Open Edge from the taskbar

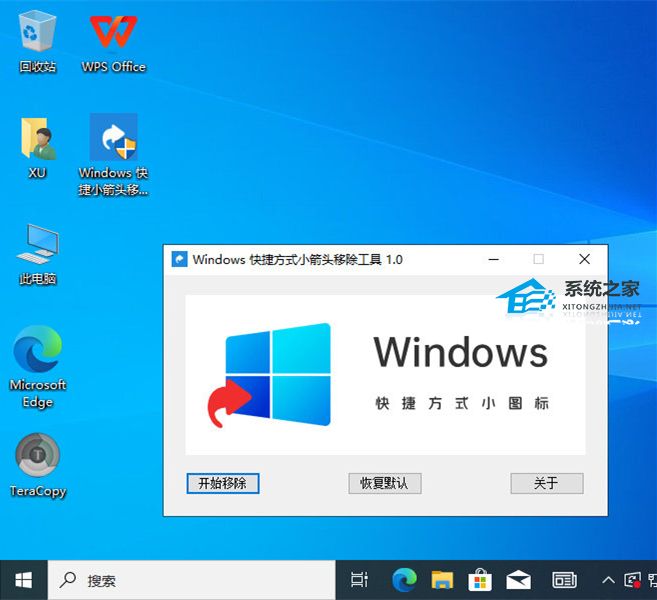coord(404,580)
